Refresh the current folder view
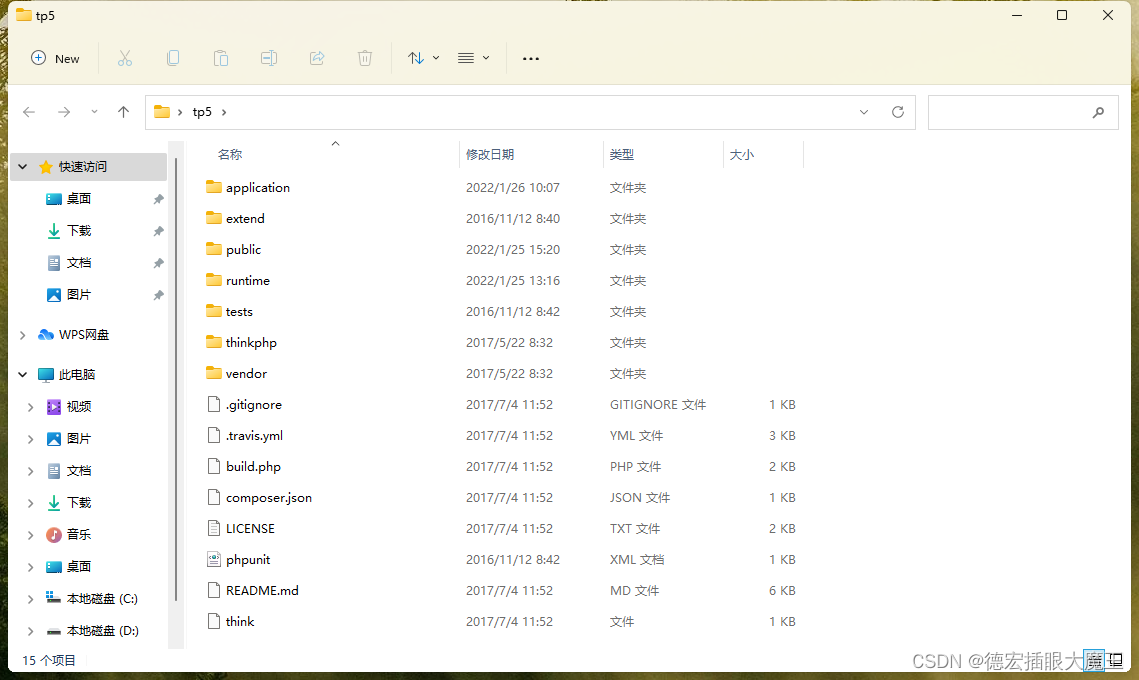 [x=897, y=112]
